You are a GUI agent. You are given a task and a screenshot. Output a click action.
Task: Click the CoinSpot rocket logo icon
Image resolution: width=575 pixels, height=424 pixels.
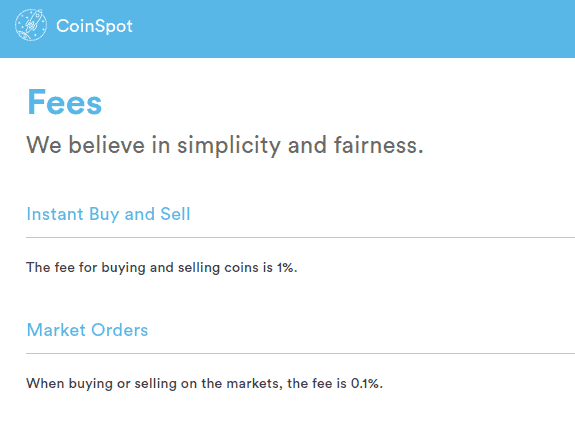31,25
